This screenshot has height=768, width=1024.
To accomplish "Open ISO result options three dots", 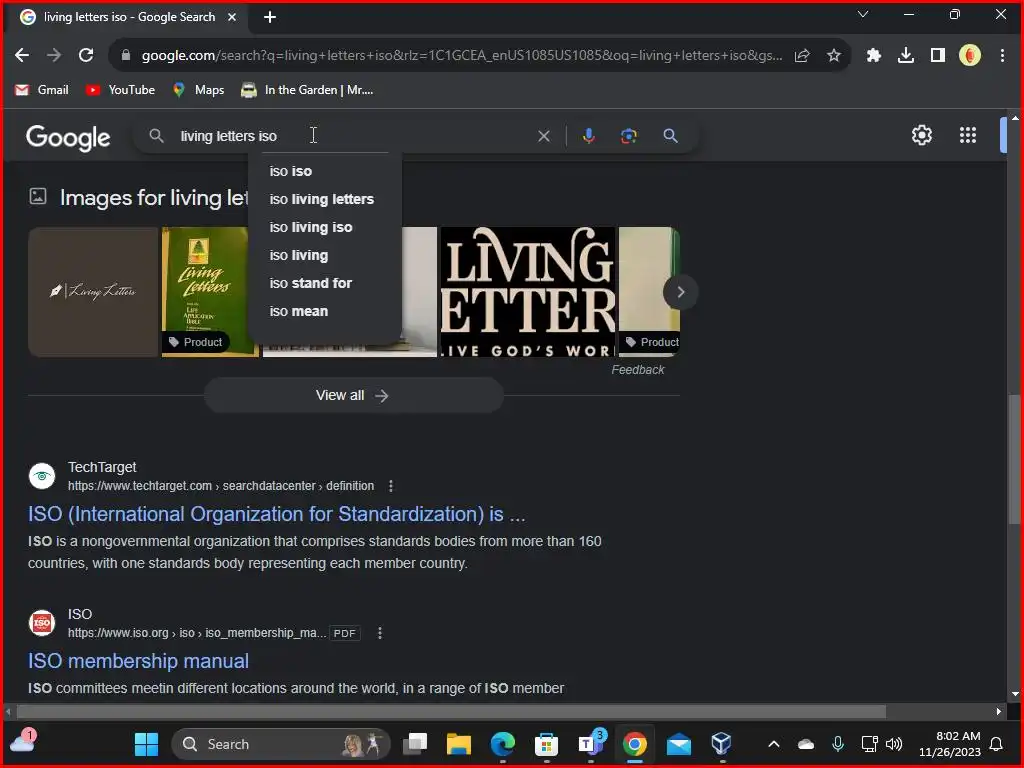I will coord(379,633).
